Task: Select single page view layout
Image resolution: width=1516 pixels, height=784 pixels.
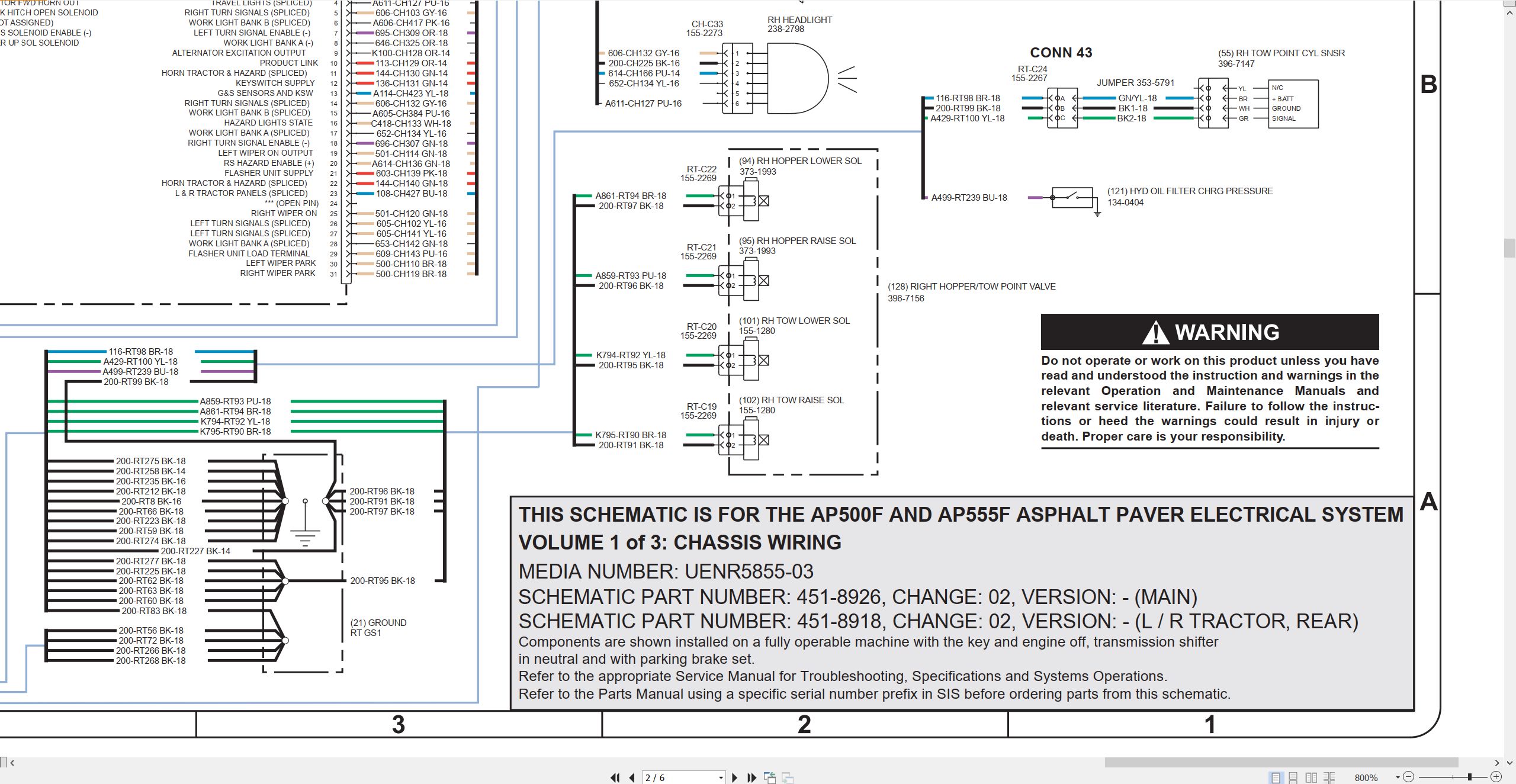Action: click(1276, 777)
